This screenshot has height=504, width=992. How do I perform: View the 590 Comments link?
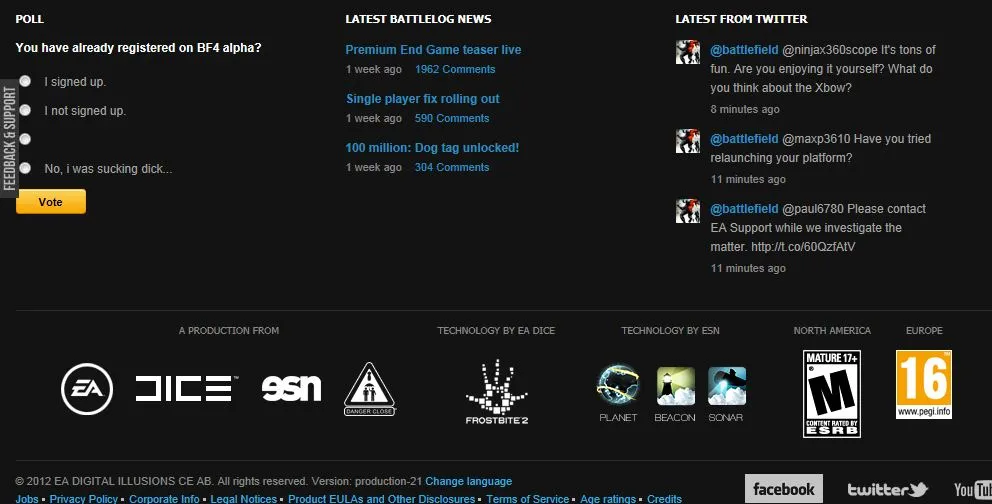coord(452,118)
